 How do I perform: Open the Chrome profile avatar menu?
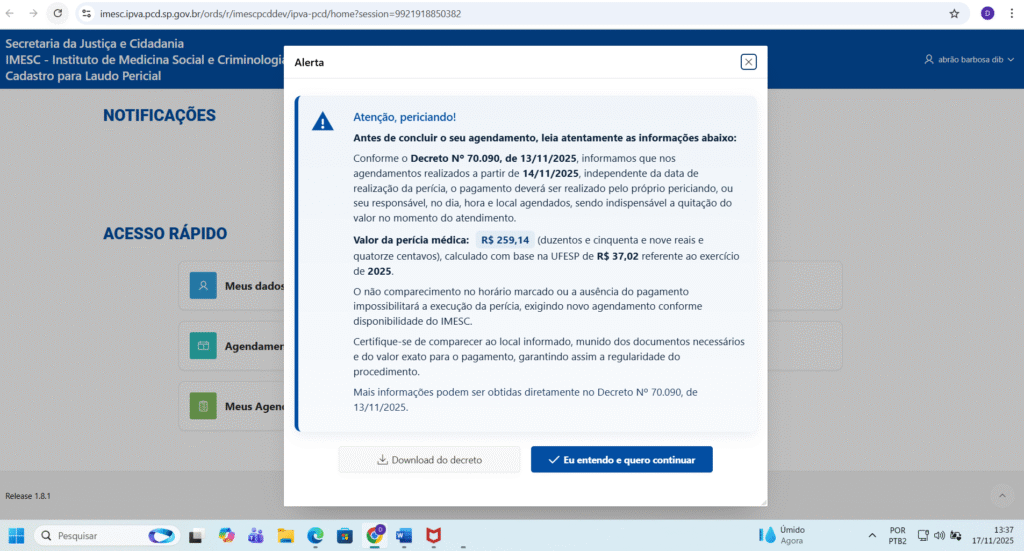(x=987, y=14)
